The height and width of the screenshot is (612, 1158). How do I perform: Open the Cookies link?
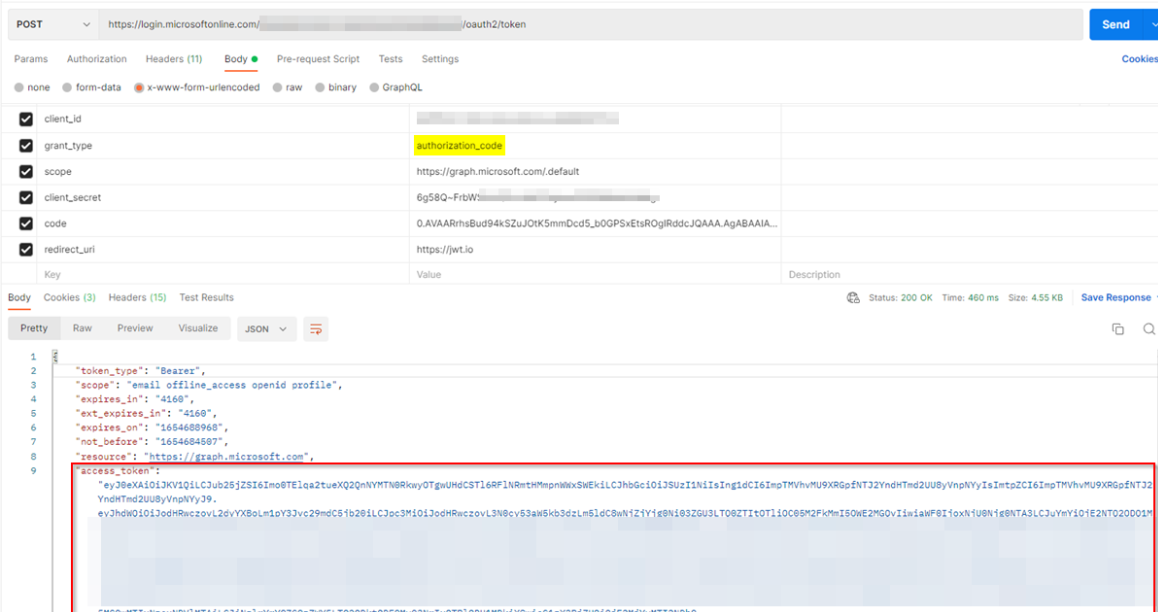click(x=1140, y=59)
